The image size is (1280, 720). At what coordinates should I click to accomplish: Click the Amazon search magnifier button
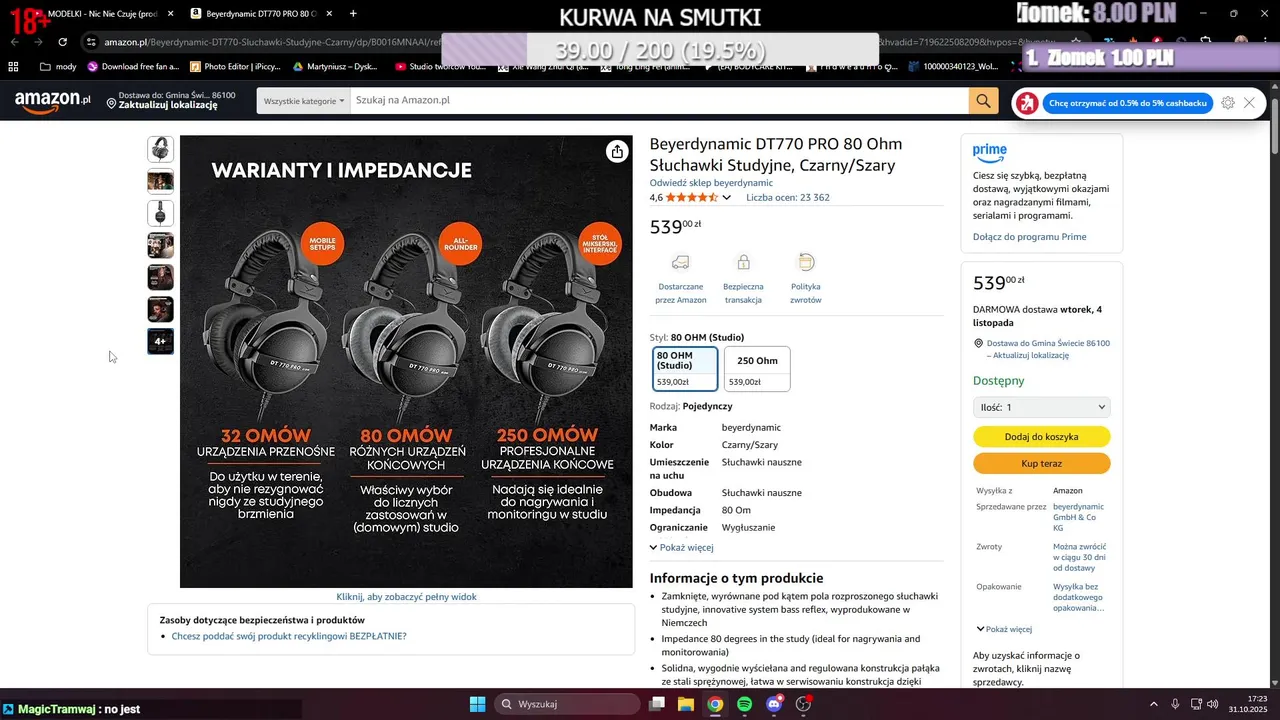(983, 101)
